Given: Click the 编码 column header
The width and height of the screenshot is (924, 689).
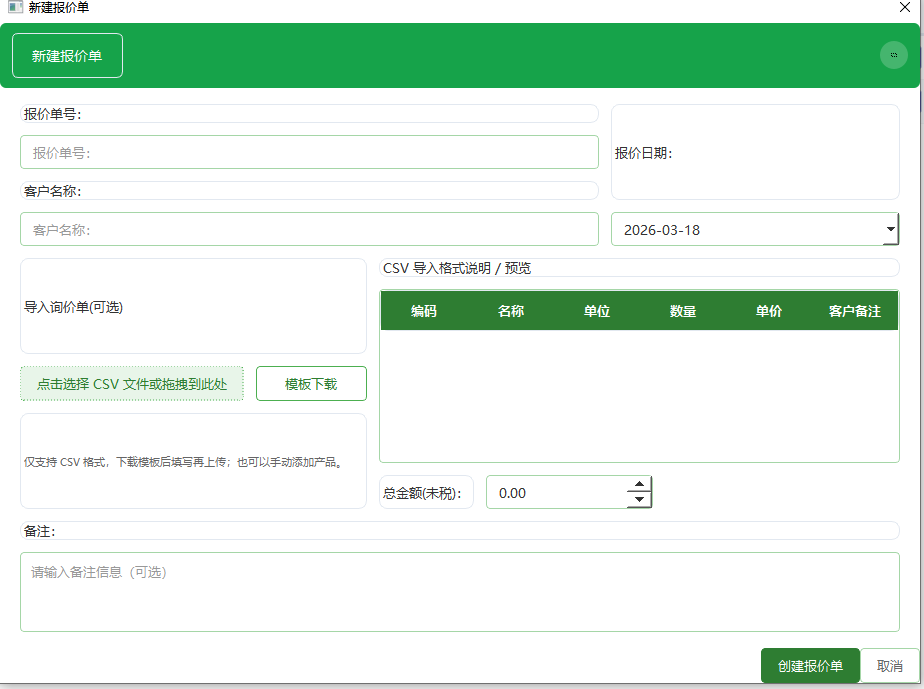Looking at the screenshot, I should pyautogui.click(x=424, y=311).
